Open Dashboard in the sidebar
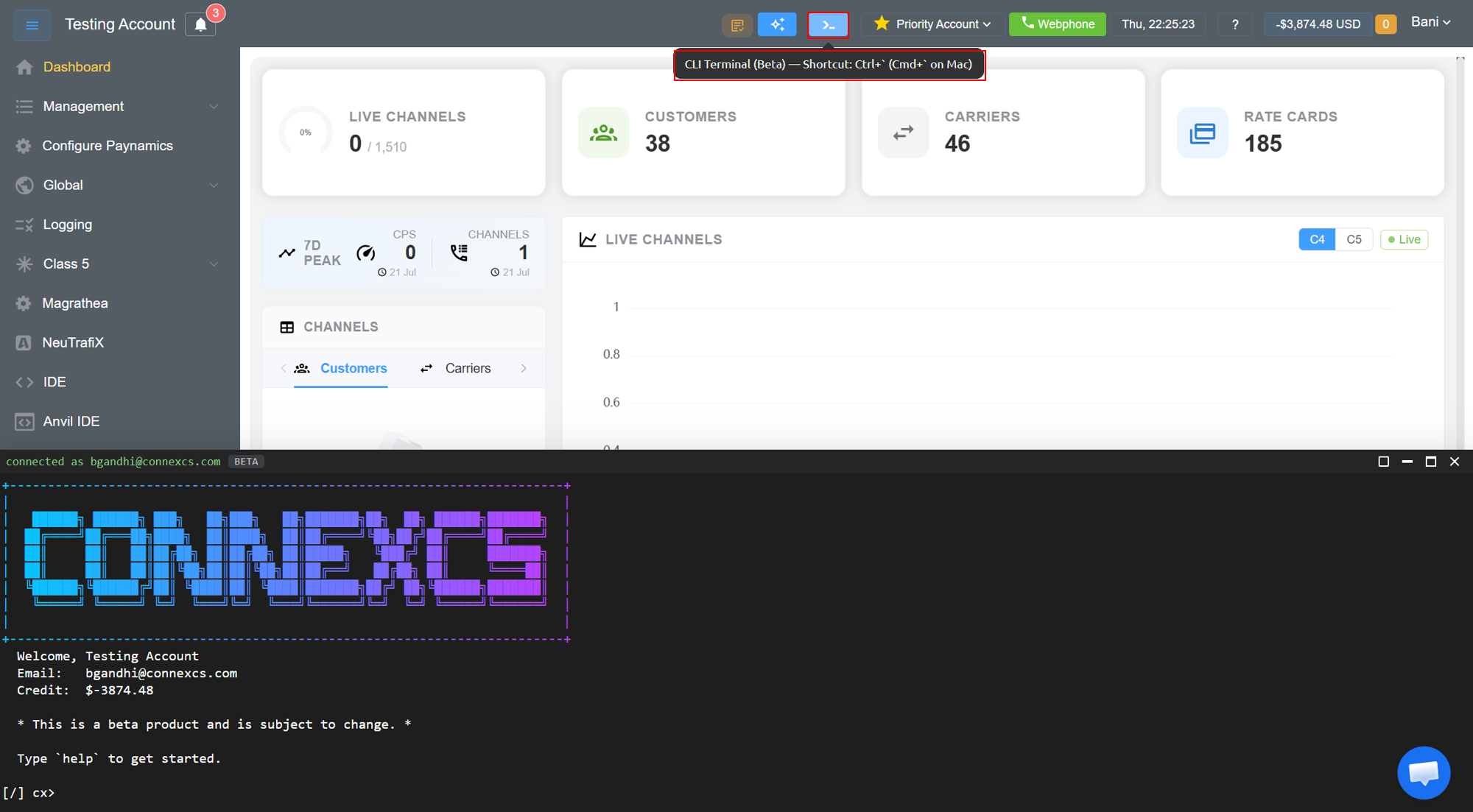This screenshot has width=1473, height=812. [77, 67]
